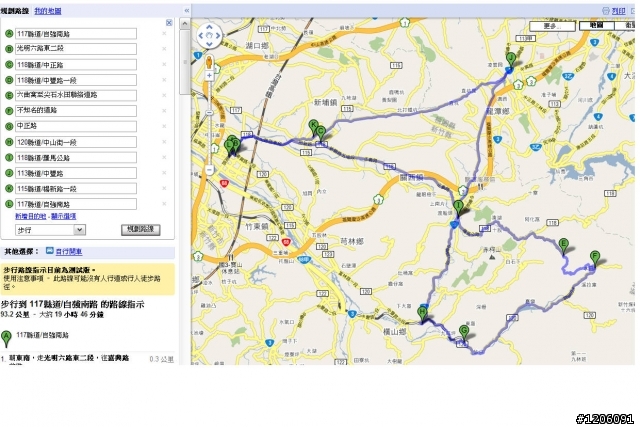Remove waypoint A 117縣道/自強南路 with its X
The height and width of the screenshot is (427, 640).
coord(164,33)
